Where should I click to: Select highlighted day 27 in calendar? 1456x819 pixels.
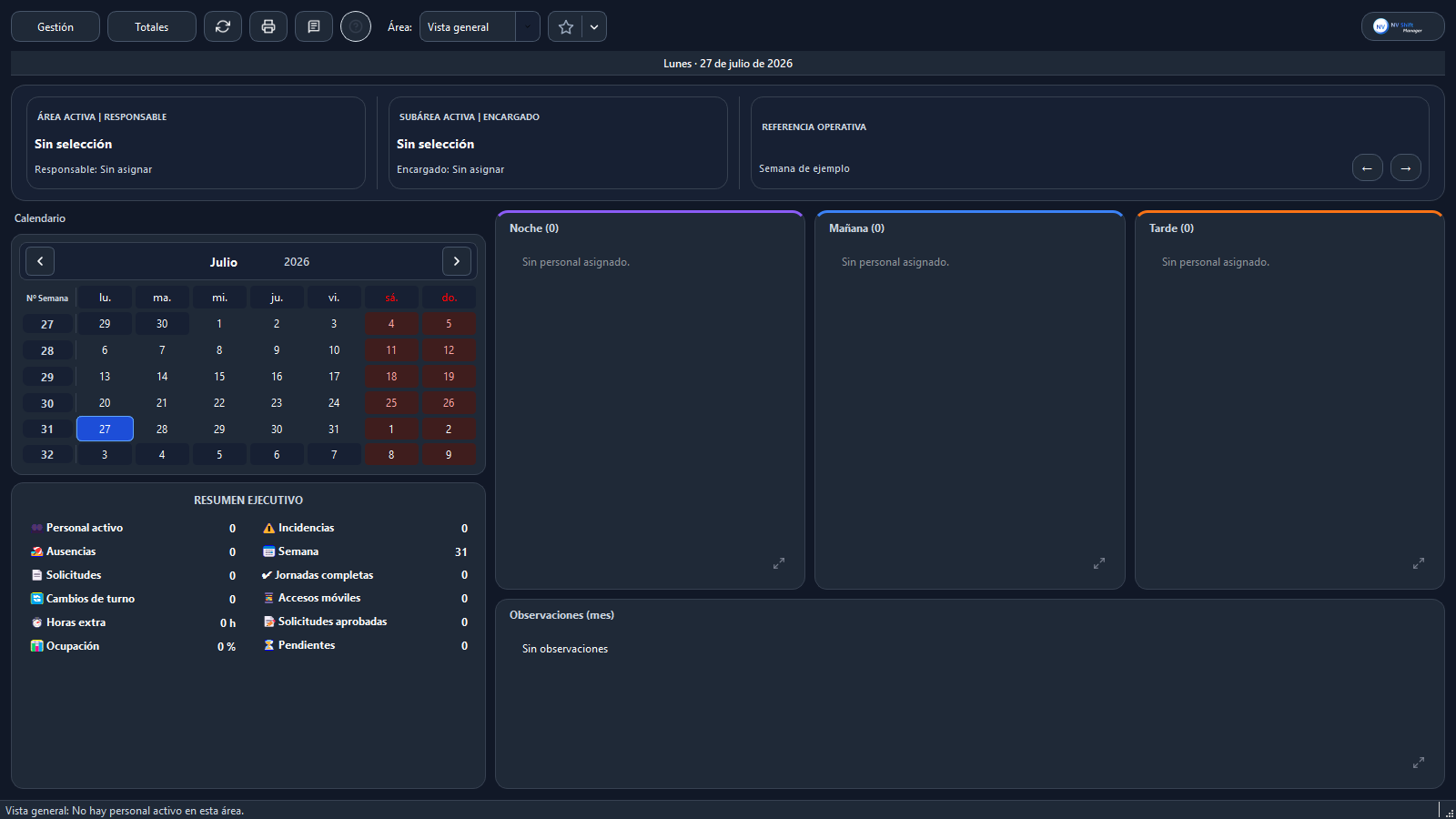click(105, 429)
